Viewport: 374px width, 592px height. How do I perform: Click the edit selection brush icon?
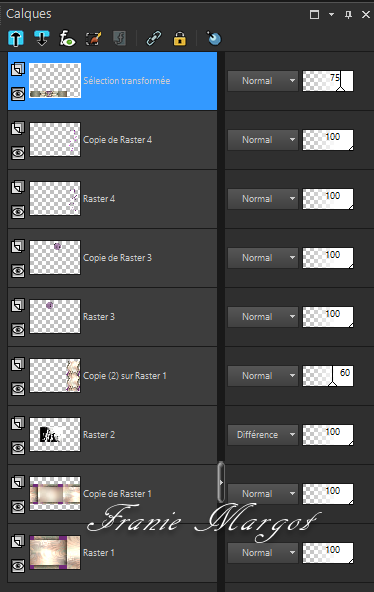pyautogui.click(x=94, y=39)
